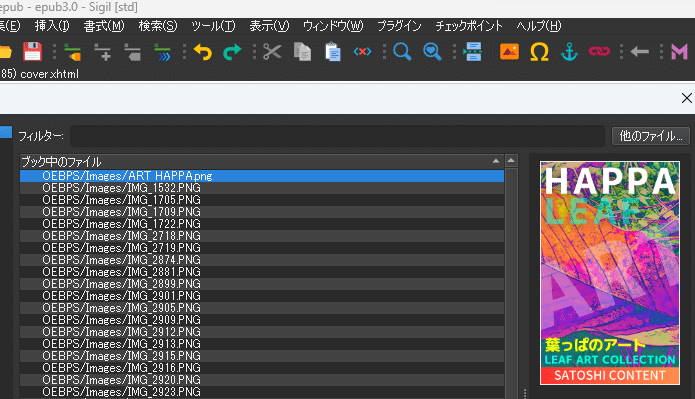Click the Insert Link chain icon
This screenshot has height=399, width=695.
(x=599, y=52)
